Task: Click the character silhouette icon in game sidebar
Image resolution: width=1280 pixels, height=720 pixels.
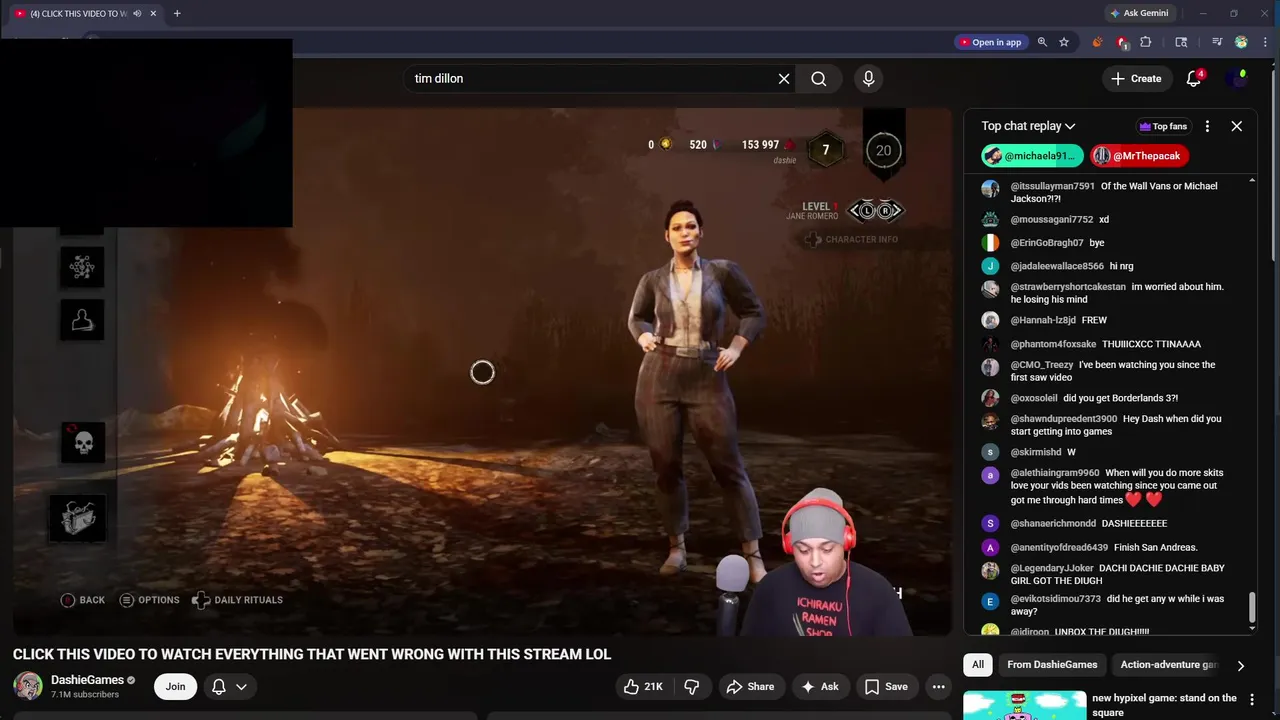Action: 83,319
